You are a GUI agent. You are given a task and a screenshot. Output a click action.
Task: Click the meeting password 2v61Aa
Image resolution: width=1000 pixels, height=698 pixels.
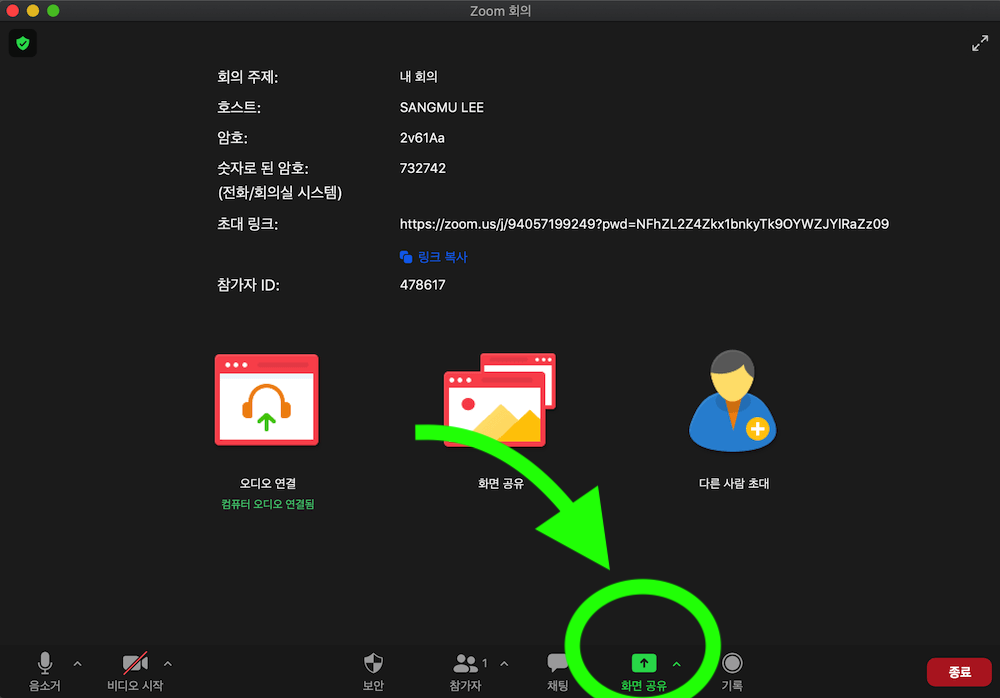coord(422,138)
